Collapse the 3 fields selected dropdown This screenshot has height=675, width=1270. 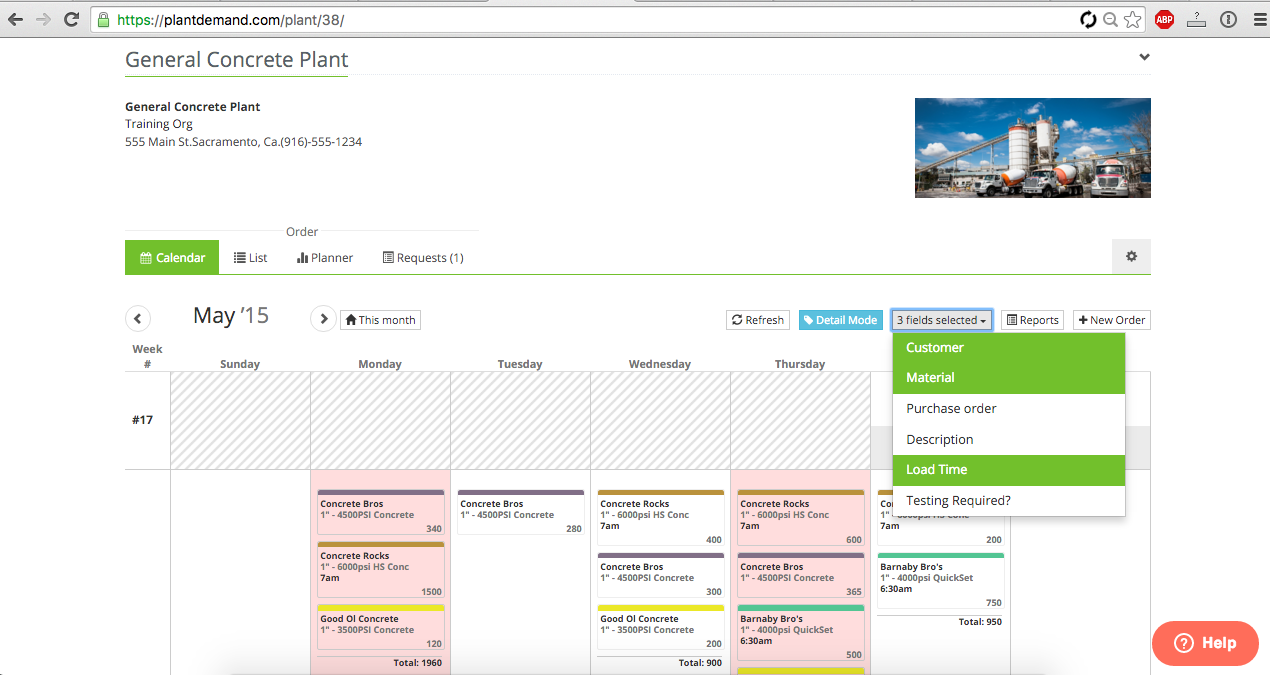click(x=941, y=320)
